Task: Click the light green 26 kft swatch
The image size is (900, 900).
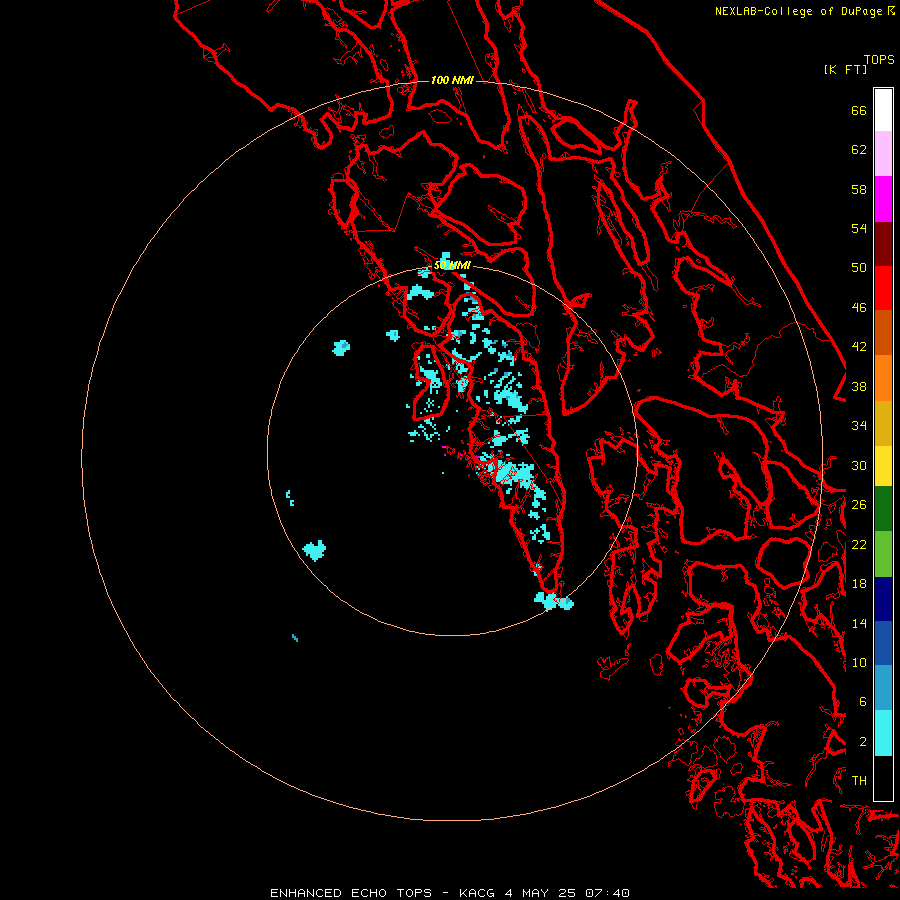Action: tap(883, 554)
